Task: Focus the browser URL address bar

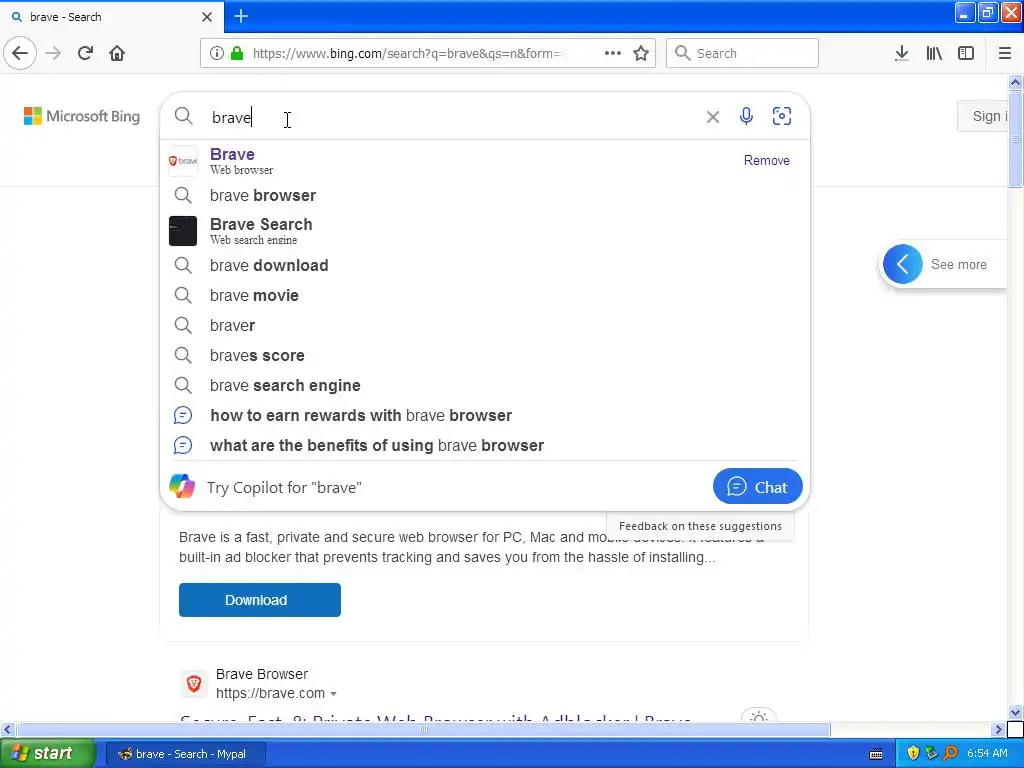Action: coord(408,53)
